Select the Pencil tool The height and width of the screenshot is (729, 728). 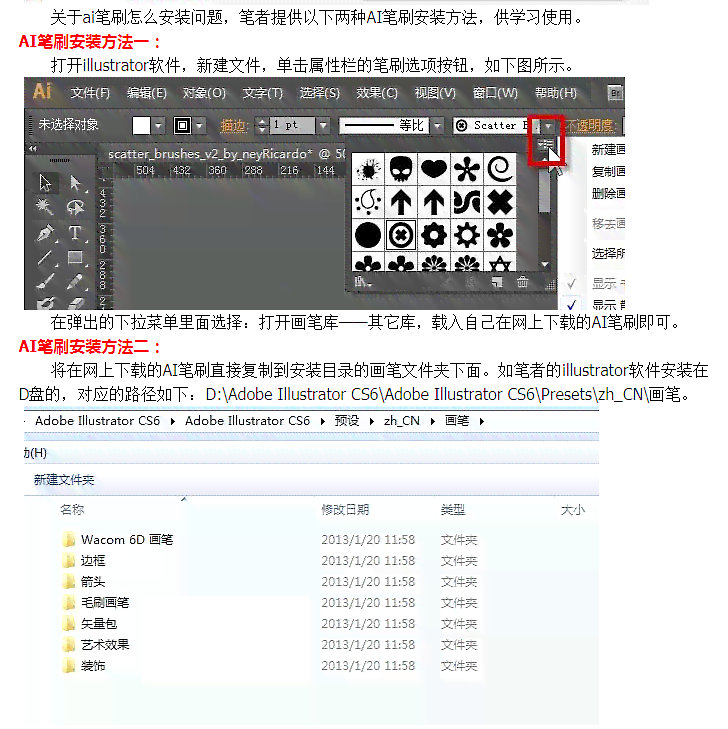coord(75,281)
